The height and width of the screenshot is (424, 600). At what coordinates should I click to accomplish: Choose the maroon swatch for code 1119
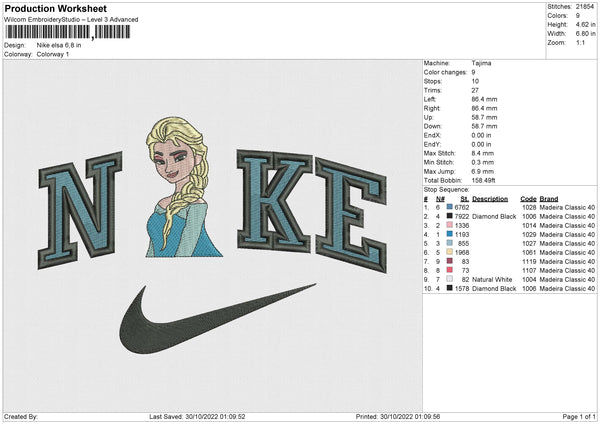[449, 261]
